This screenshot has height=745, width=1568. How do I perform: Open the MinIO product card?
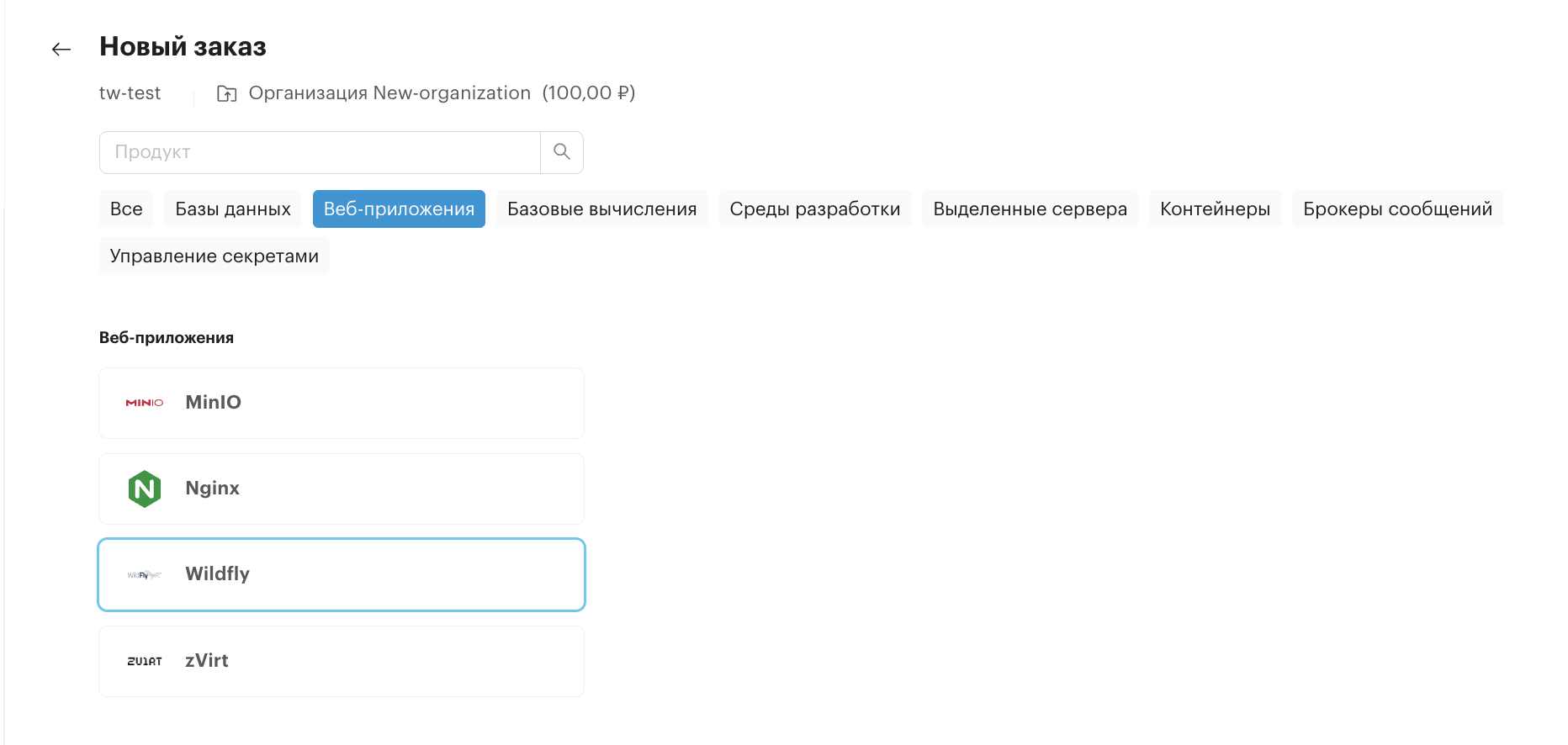(x=342, y=403)
